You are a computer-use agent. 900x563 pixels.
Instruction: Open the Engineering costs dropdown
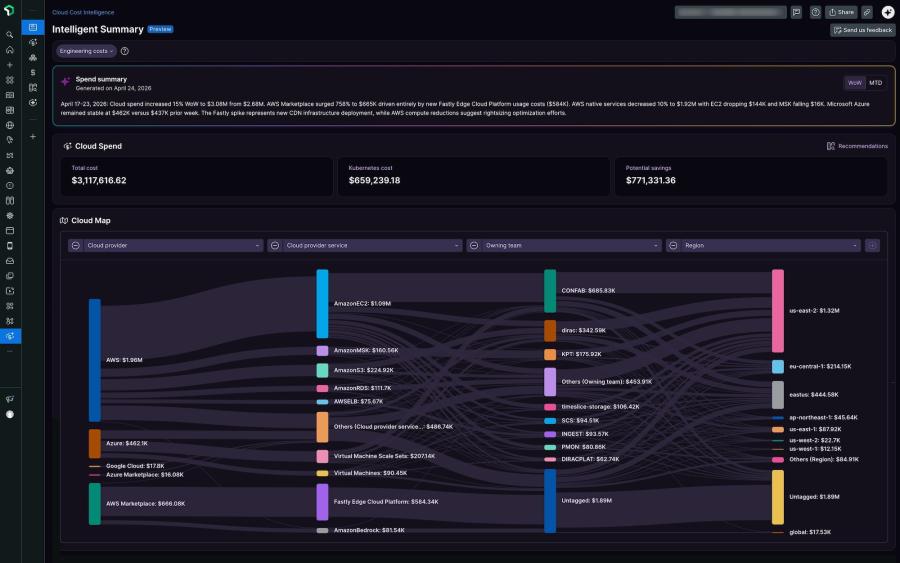[x=86, y=51]
